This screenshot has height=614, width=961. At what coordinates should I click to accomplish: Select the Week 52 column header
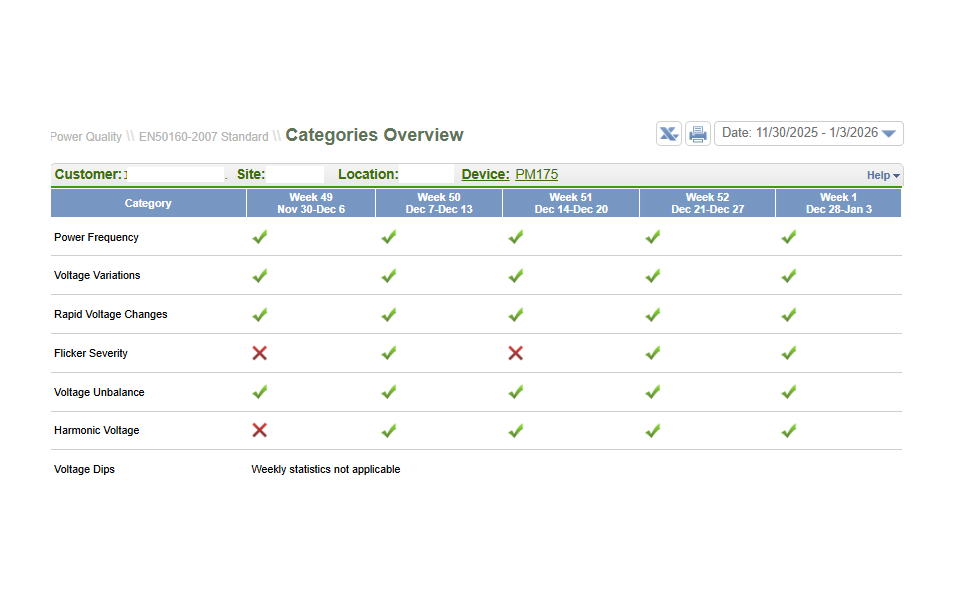click(x=707, y=203)
